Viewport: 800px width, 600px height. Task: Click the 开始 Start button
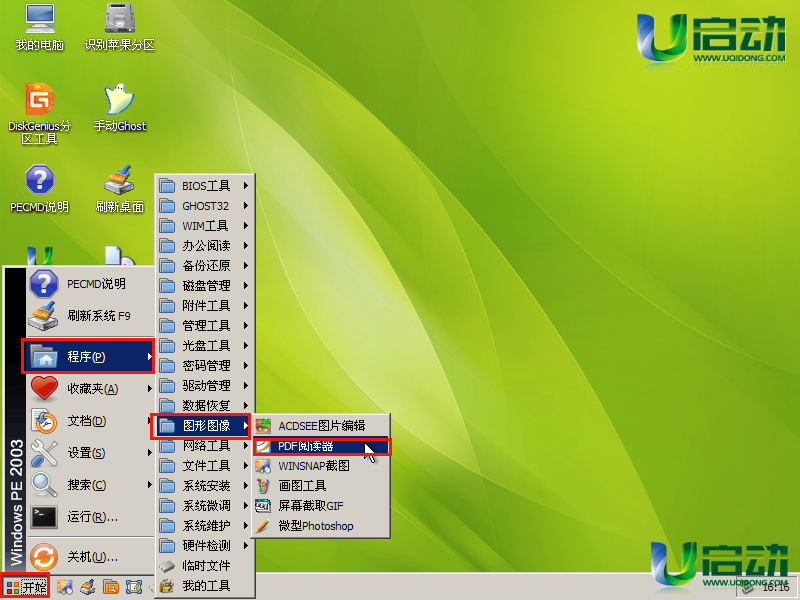click(26, 587)
